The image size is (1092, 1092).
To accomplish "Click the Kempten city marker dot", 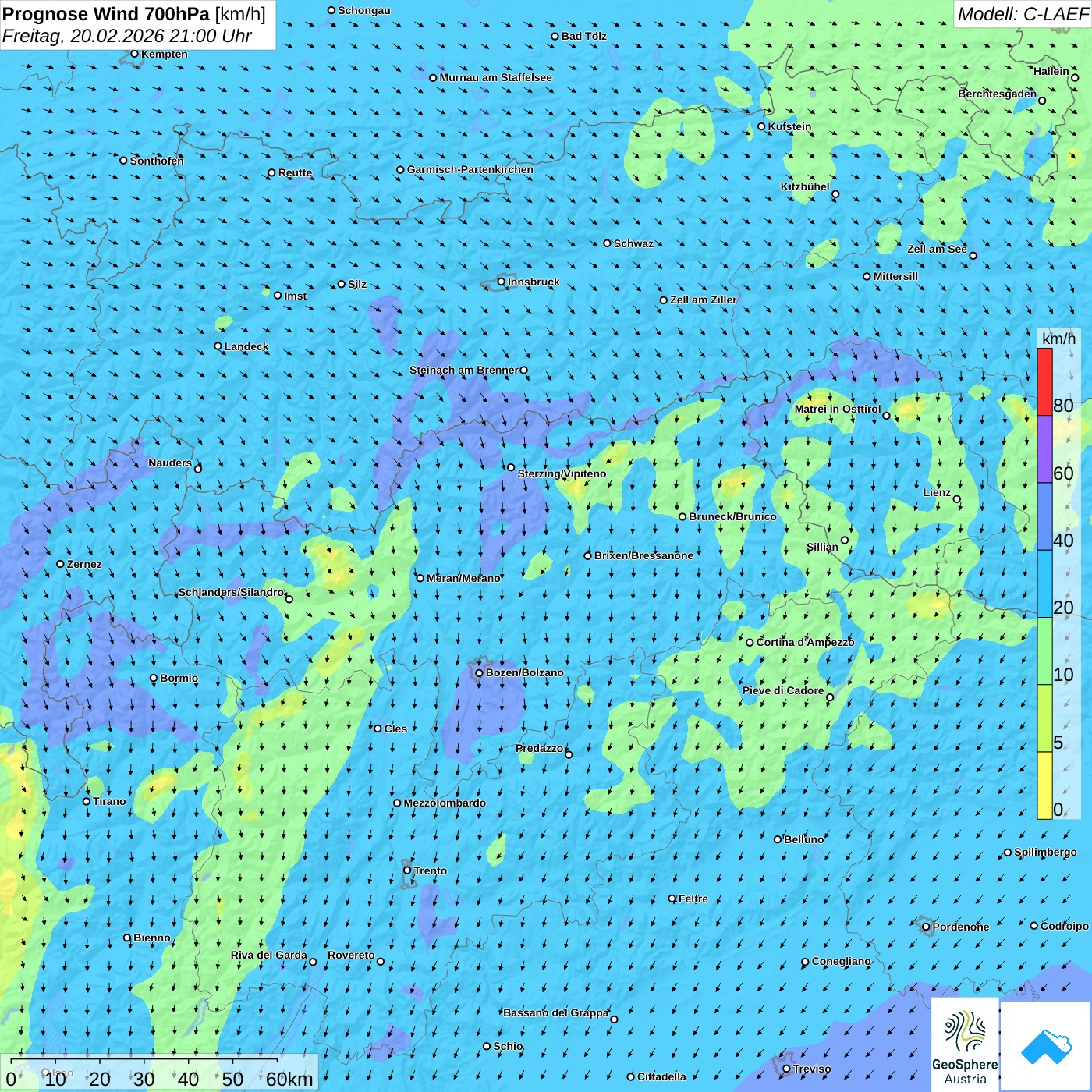I will click(135, 54).
